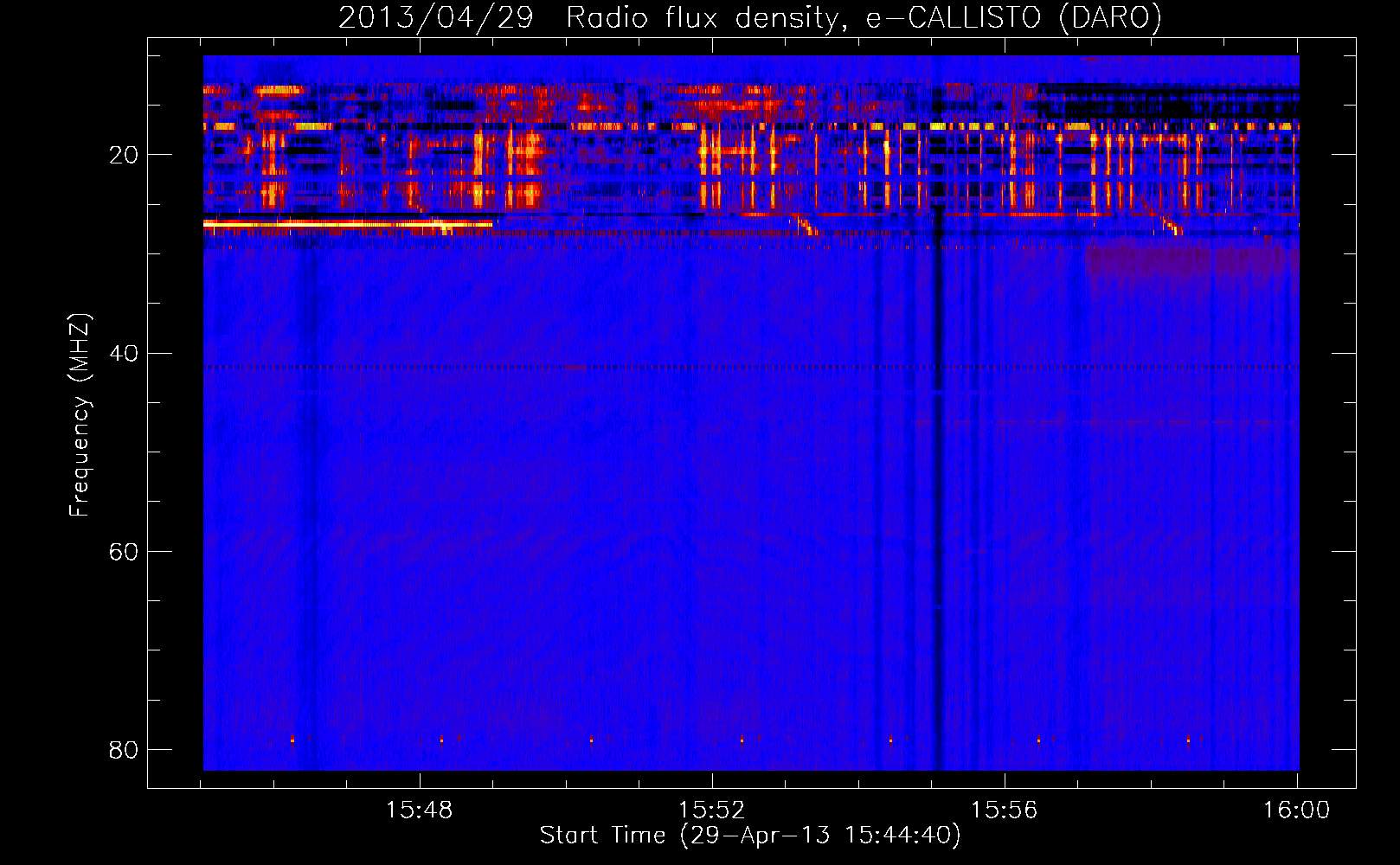Viewport: 1400px width, 865px height.
Task: Click the dark vertical stripe near 15:55
Action: 938,489
